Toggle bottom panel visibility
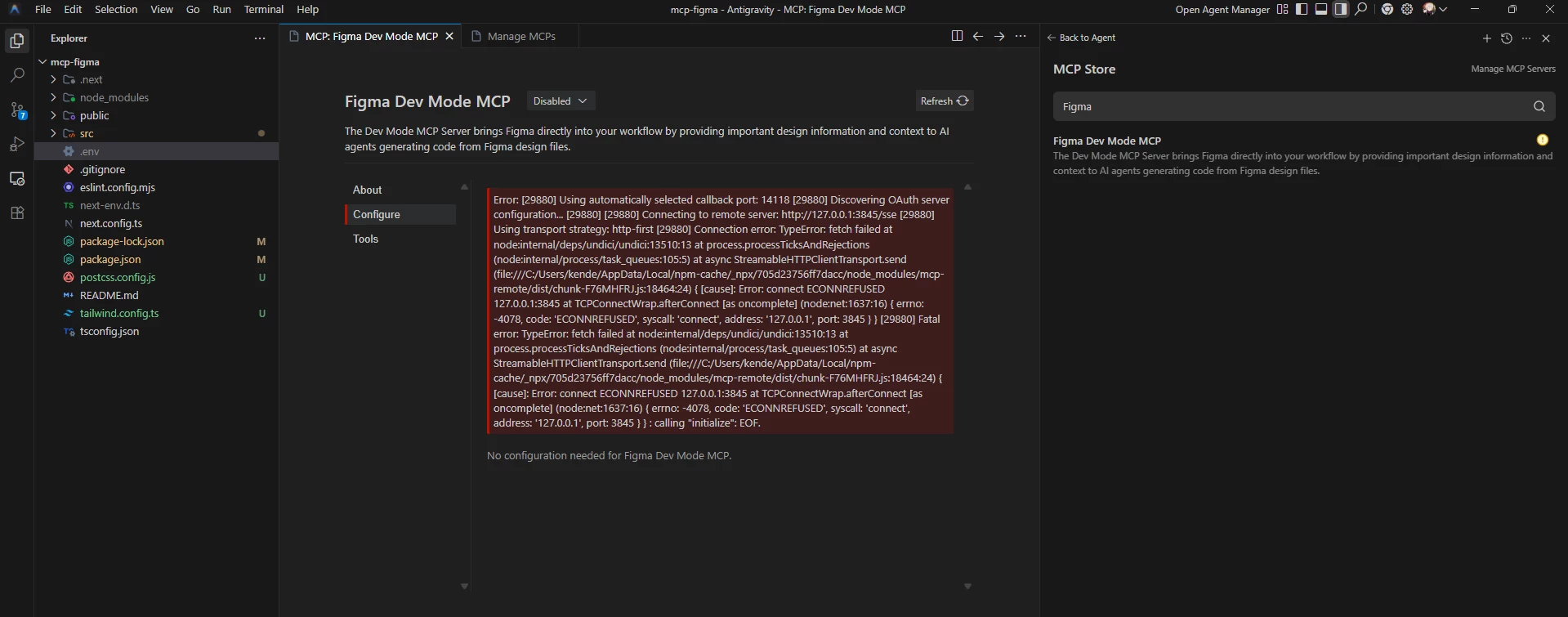 click(x=1321, y=10)
